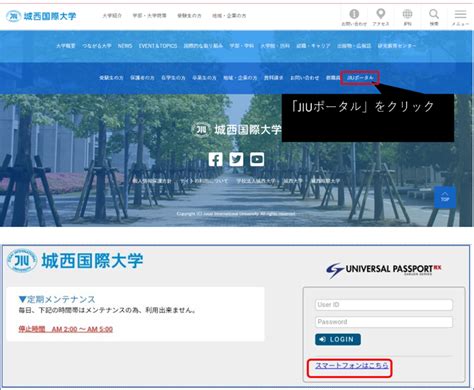The image size is (474, 390).
Task: Open the アクセス map pin icon
Action: click(381, 17)
